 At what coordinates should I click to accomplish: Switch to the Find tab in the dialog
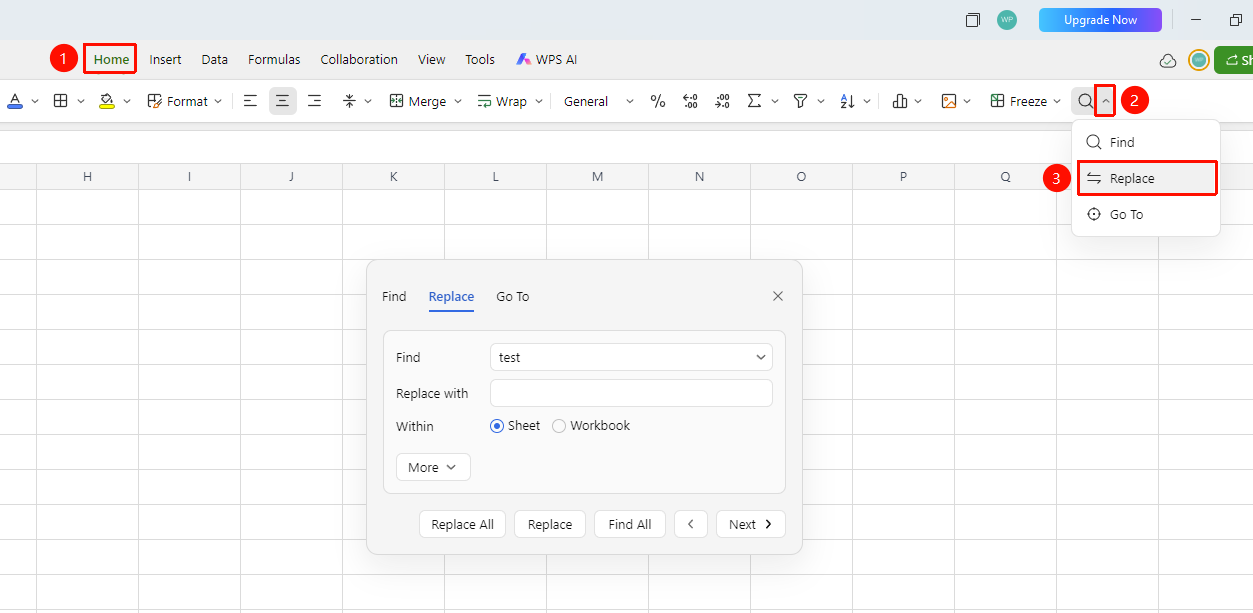pyautogui.click(x=394, y=296)
